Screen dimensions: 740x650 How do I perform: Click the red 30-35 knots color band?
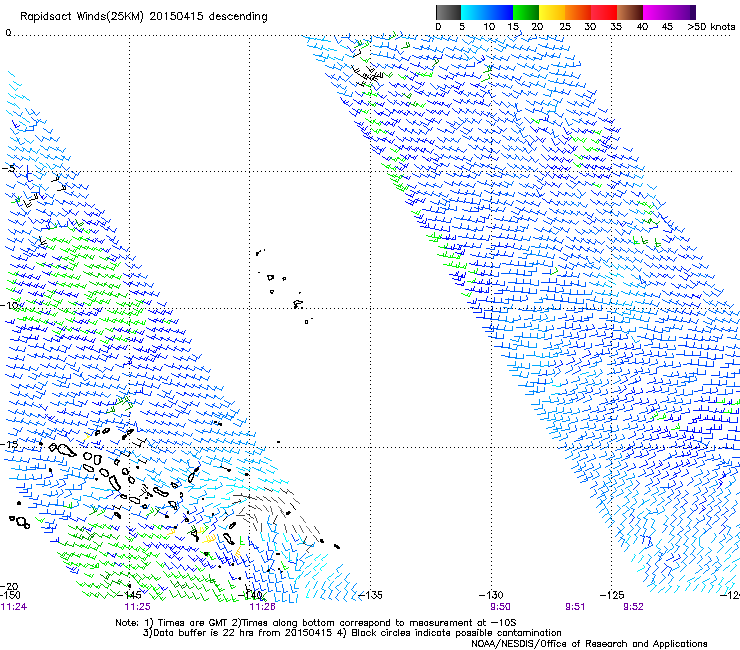[x=604, y=12]
